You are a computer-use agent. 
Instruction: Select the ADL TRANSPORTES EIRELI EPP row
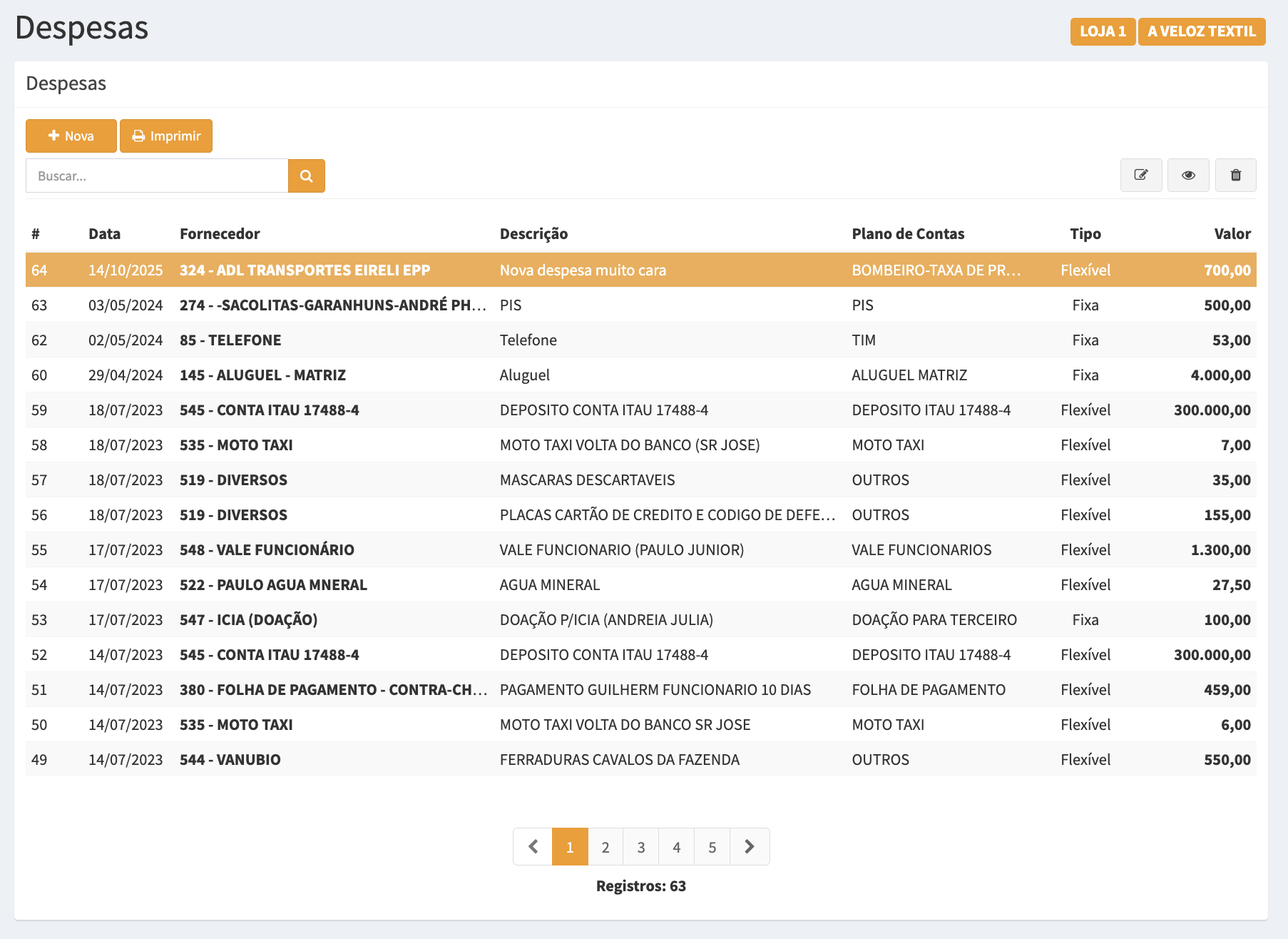pos(305,270)
